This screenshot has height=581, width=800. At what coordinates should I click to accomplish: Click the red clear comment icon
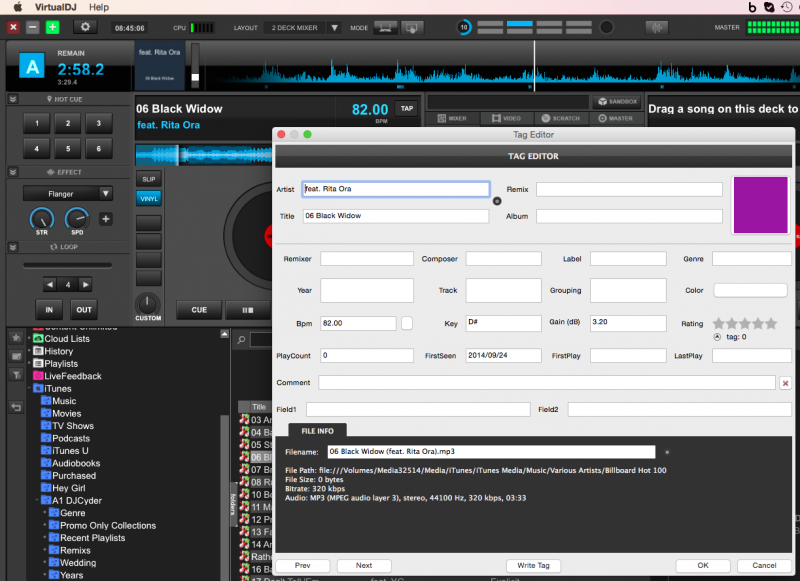click(x=785, y=383)
